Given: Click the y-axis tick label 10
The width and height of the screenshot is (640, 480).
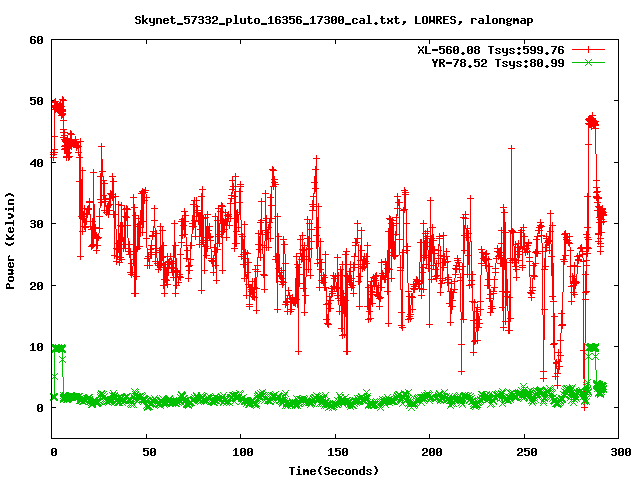Looking at the screenshot, I should [x=37, y=347].
